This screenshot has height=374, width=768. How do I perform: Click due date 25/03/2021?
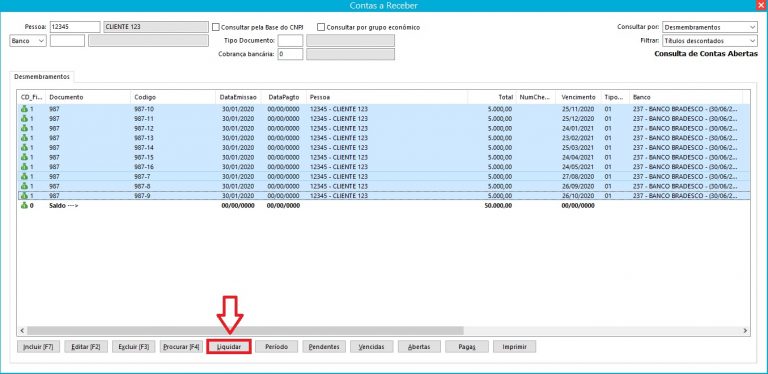(x=578, y=147)
